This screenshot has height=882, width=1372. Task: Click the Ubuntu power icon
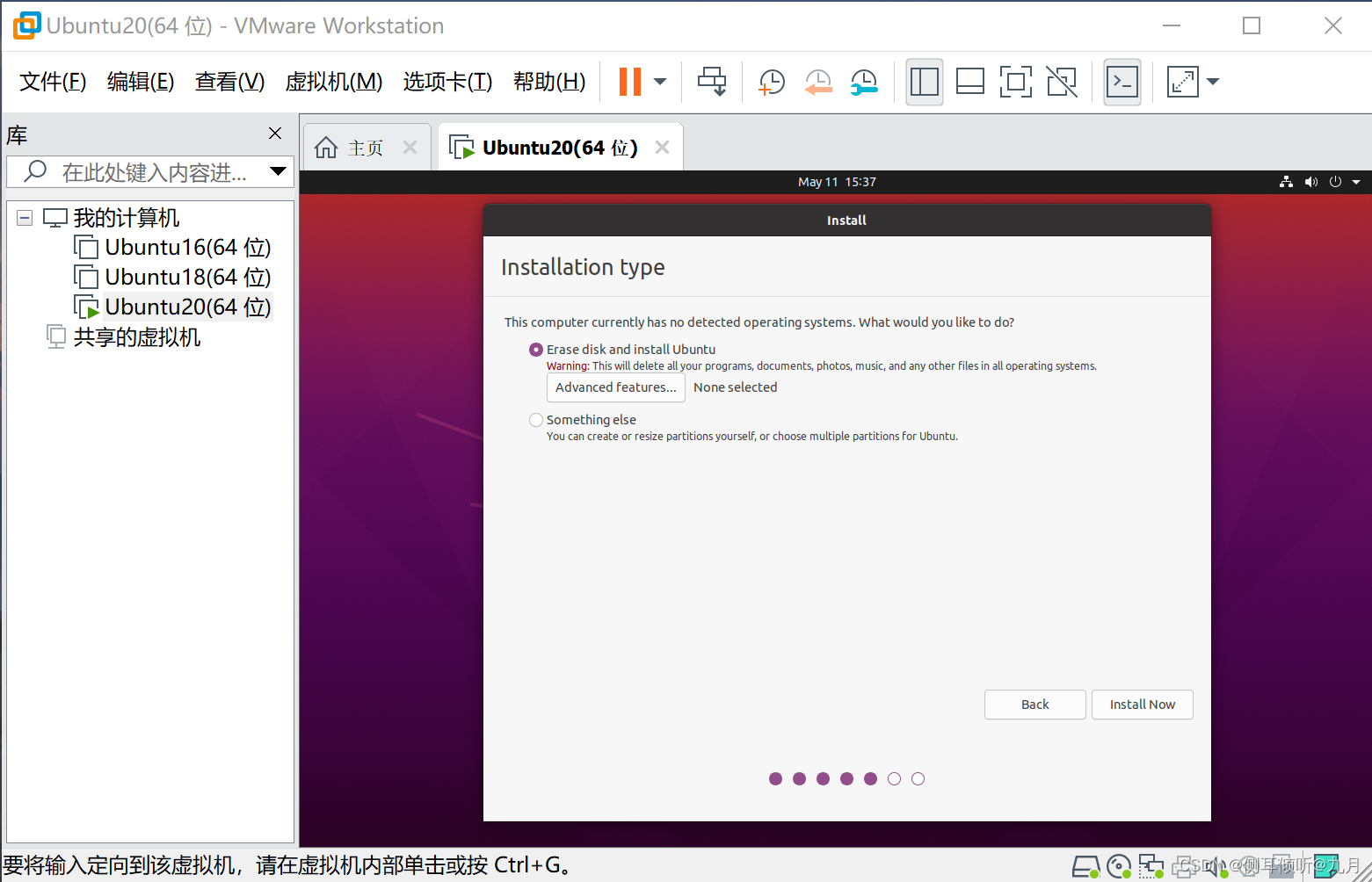coord(1335,182)
